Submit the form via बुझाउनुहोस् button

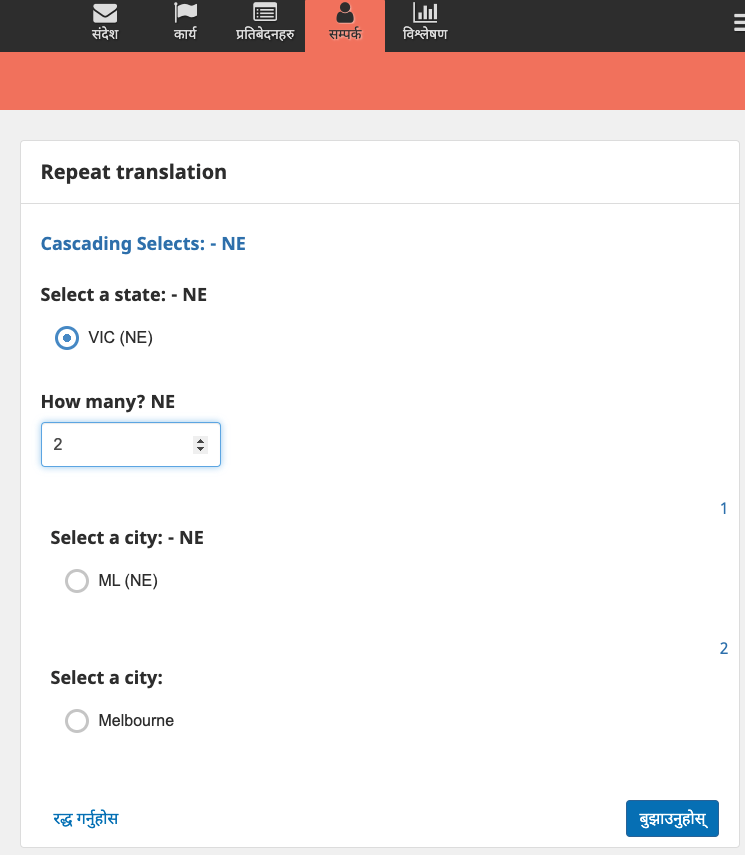672,818
